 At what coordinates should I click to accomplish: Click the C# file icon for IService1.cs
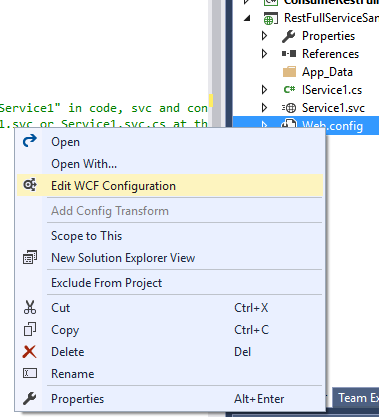point(289,90)
